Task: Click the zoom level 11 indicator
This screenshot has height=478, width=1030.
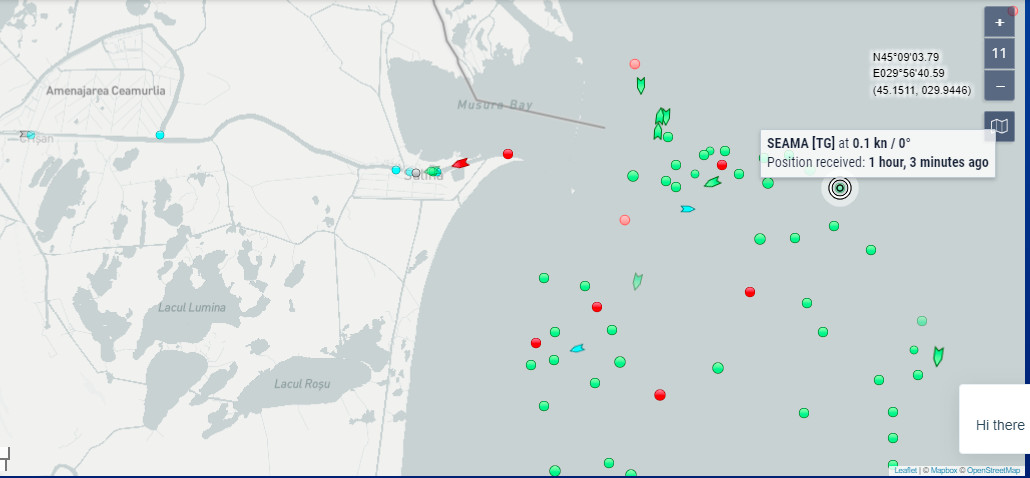Action: coord(999,54)
